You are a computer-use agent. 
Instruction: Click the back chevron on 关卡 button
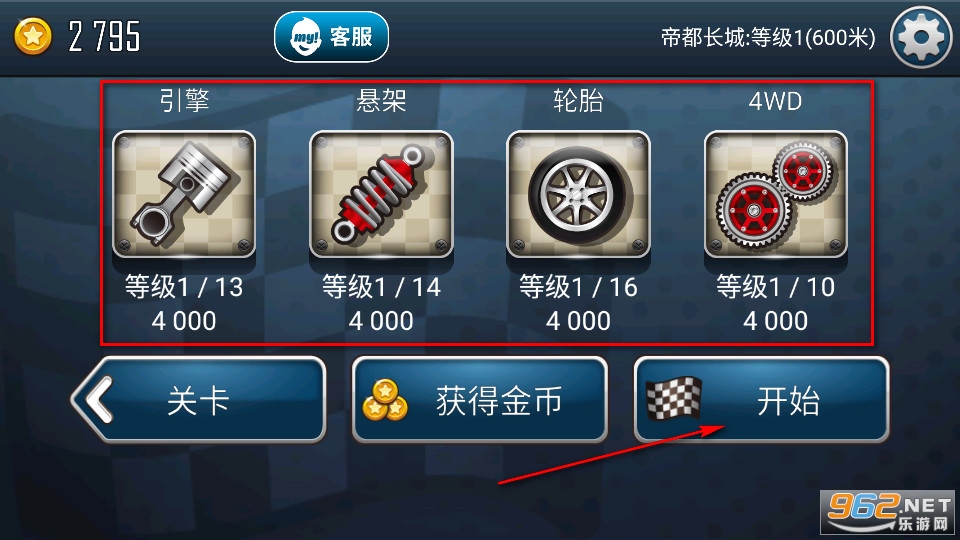click(x=99, y=400)
